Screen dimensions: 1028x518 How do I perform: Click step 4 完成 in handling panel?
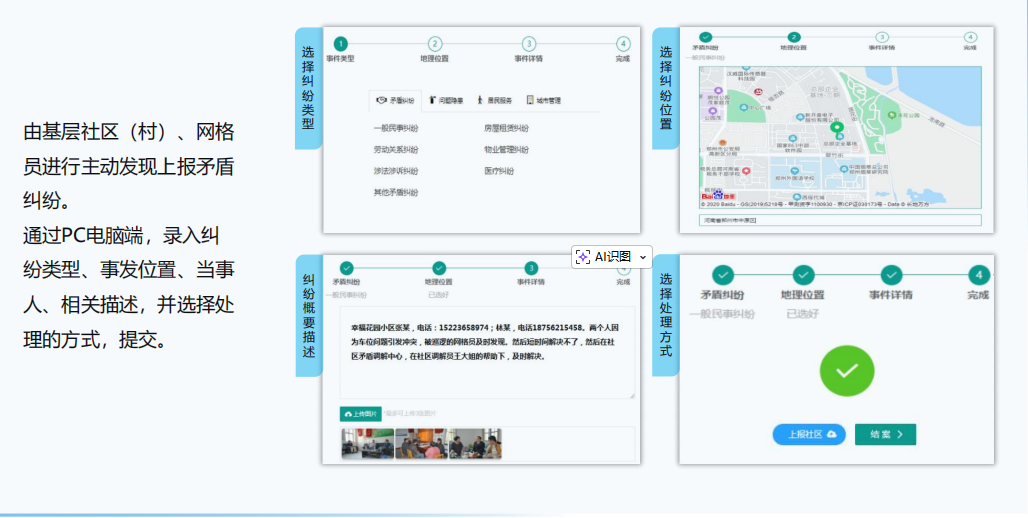pos(979,275)
